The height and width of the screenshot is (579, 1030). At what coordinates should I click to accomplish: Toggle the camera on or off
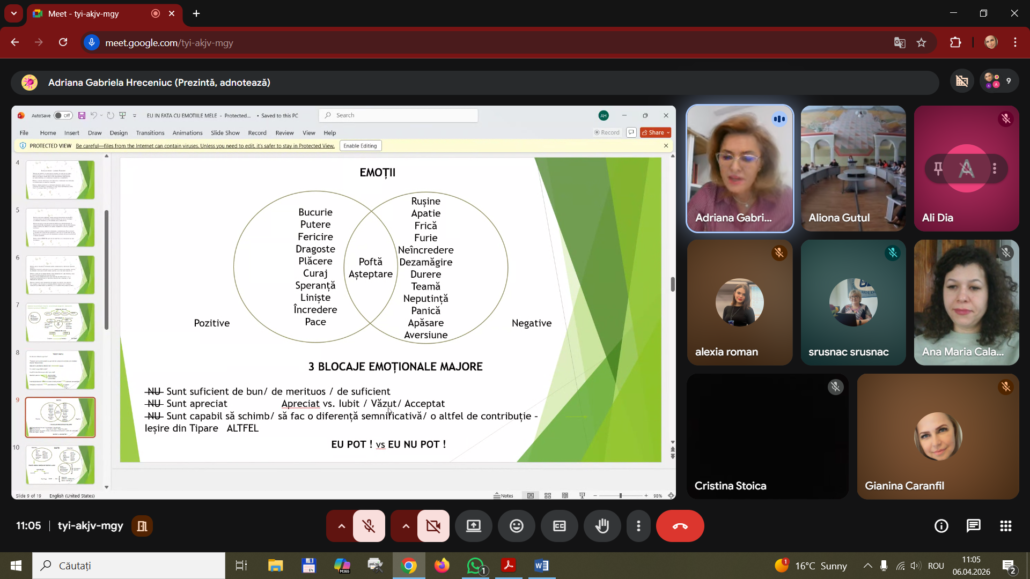(433, 526)
